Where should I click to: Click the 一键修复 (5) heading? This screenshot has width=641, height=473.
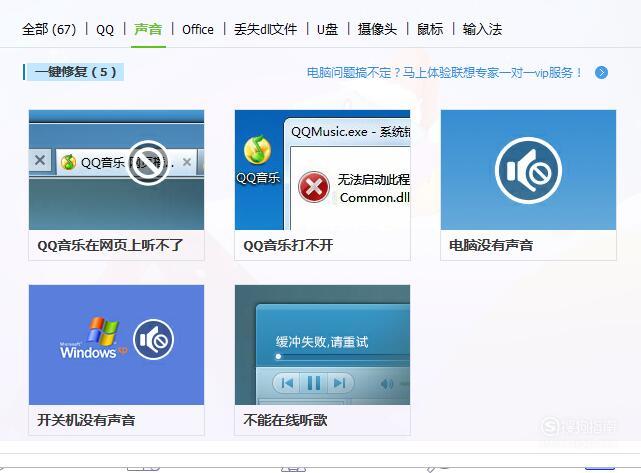coord(74,72)
